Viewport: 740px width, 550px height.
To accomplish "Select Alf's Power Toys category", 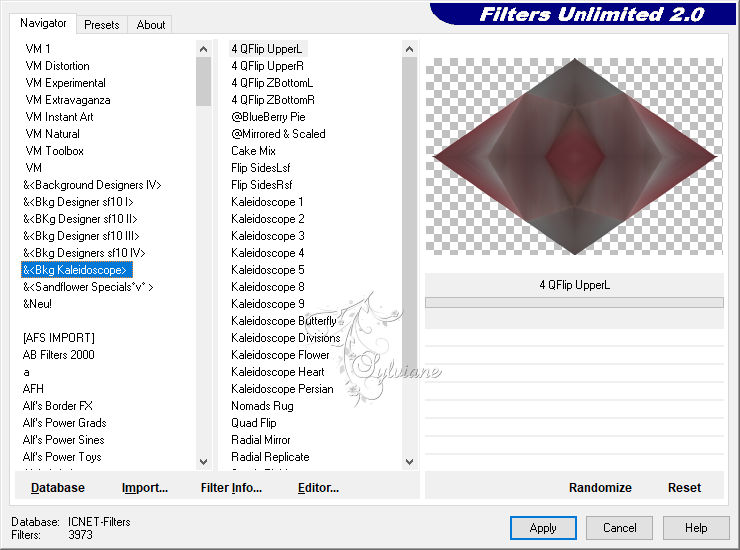I will pos(62,457).
